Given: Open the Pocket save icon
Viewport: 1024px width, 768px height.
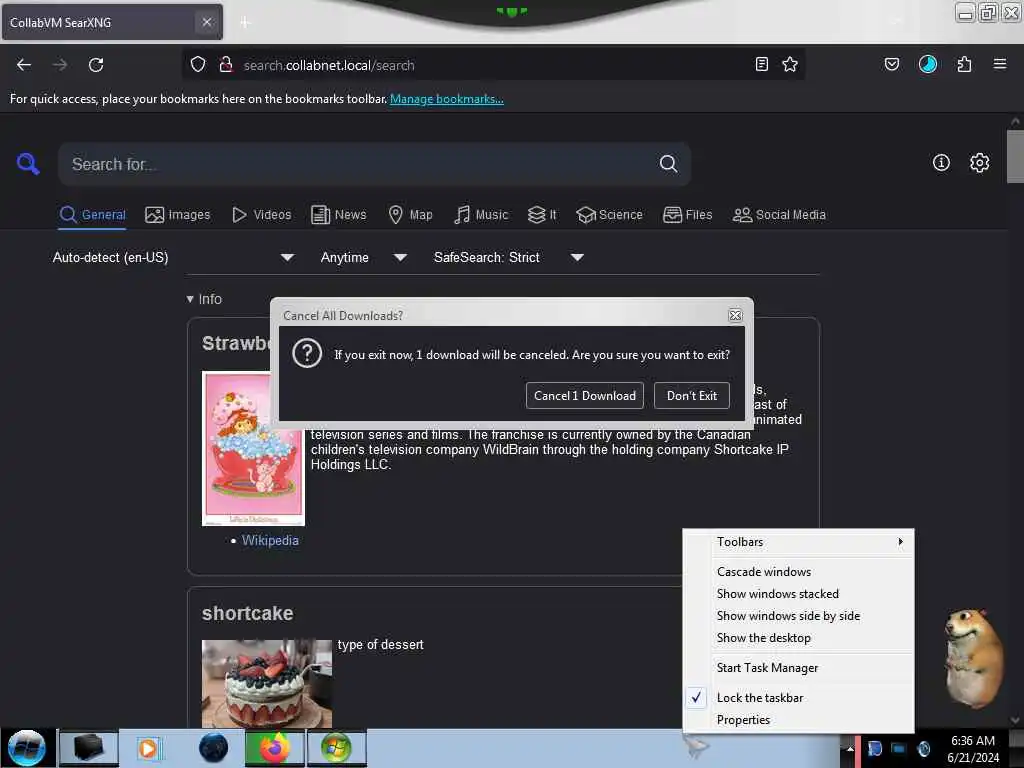Looking at the screenshot, I should click(x=891, y=64).
